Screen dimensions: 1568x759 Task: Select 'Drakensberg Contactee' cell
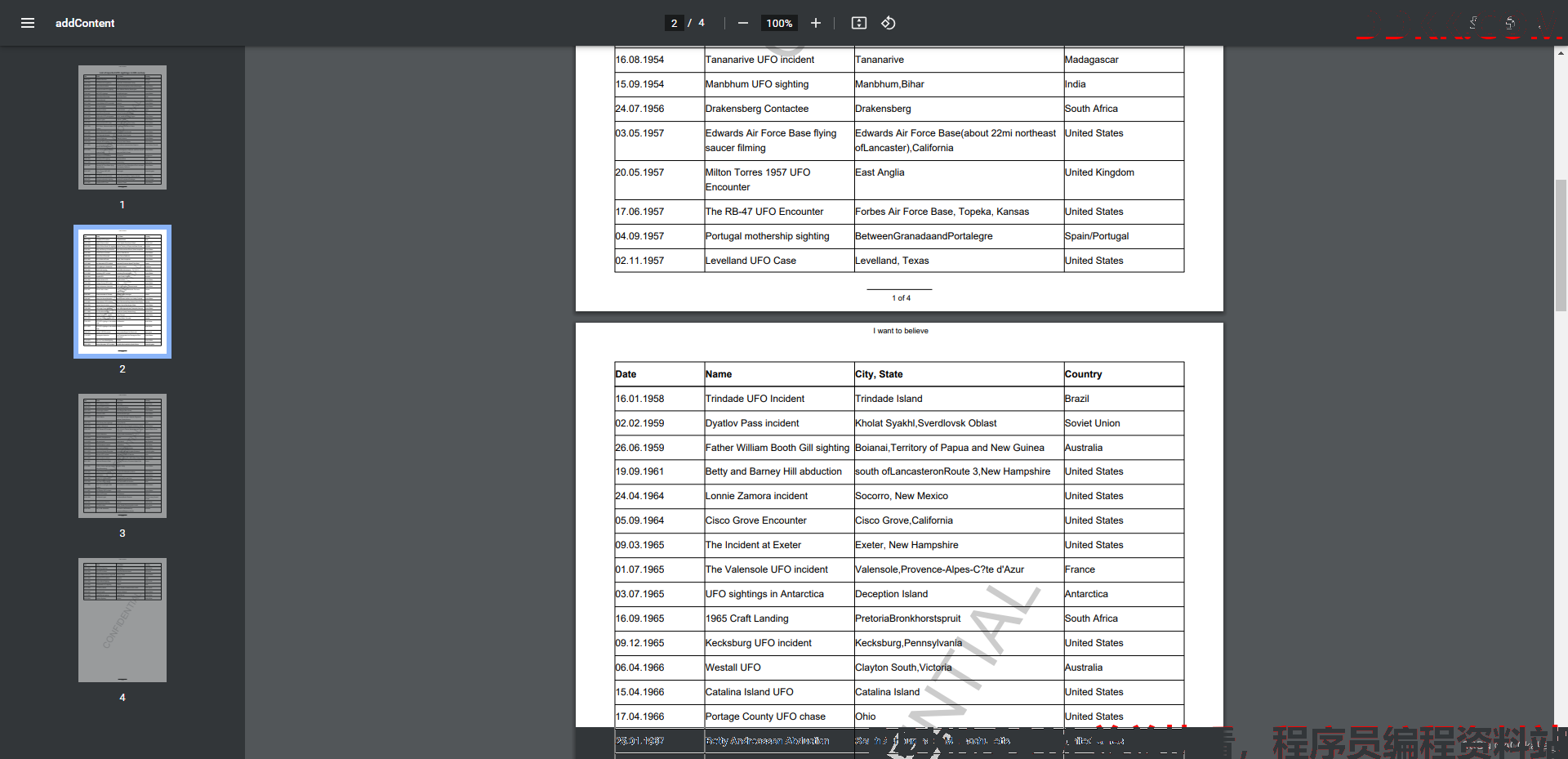[779, 109]
